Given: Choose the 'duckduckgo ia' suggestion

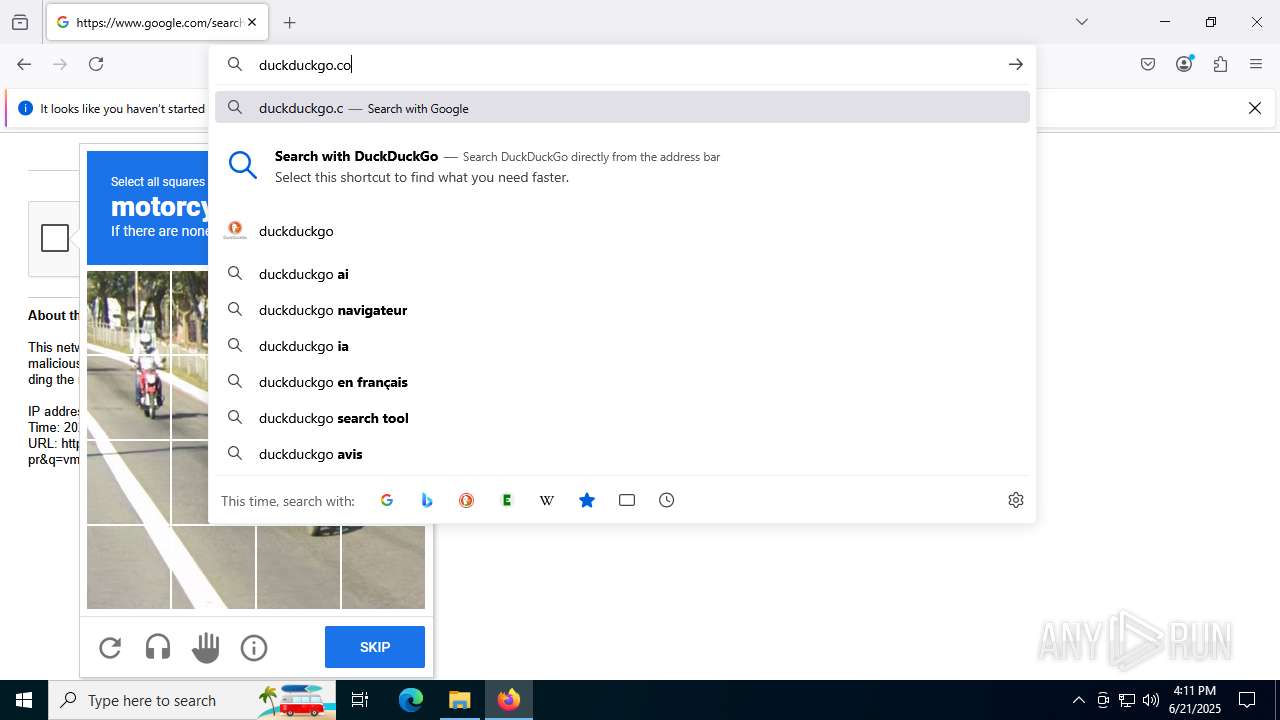Looking at the screenshot, I should [622, 346].
